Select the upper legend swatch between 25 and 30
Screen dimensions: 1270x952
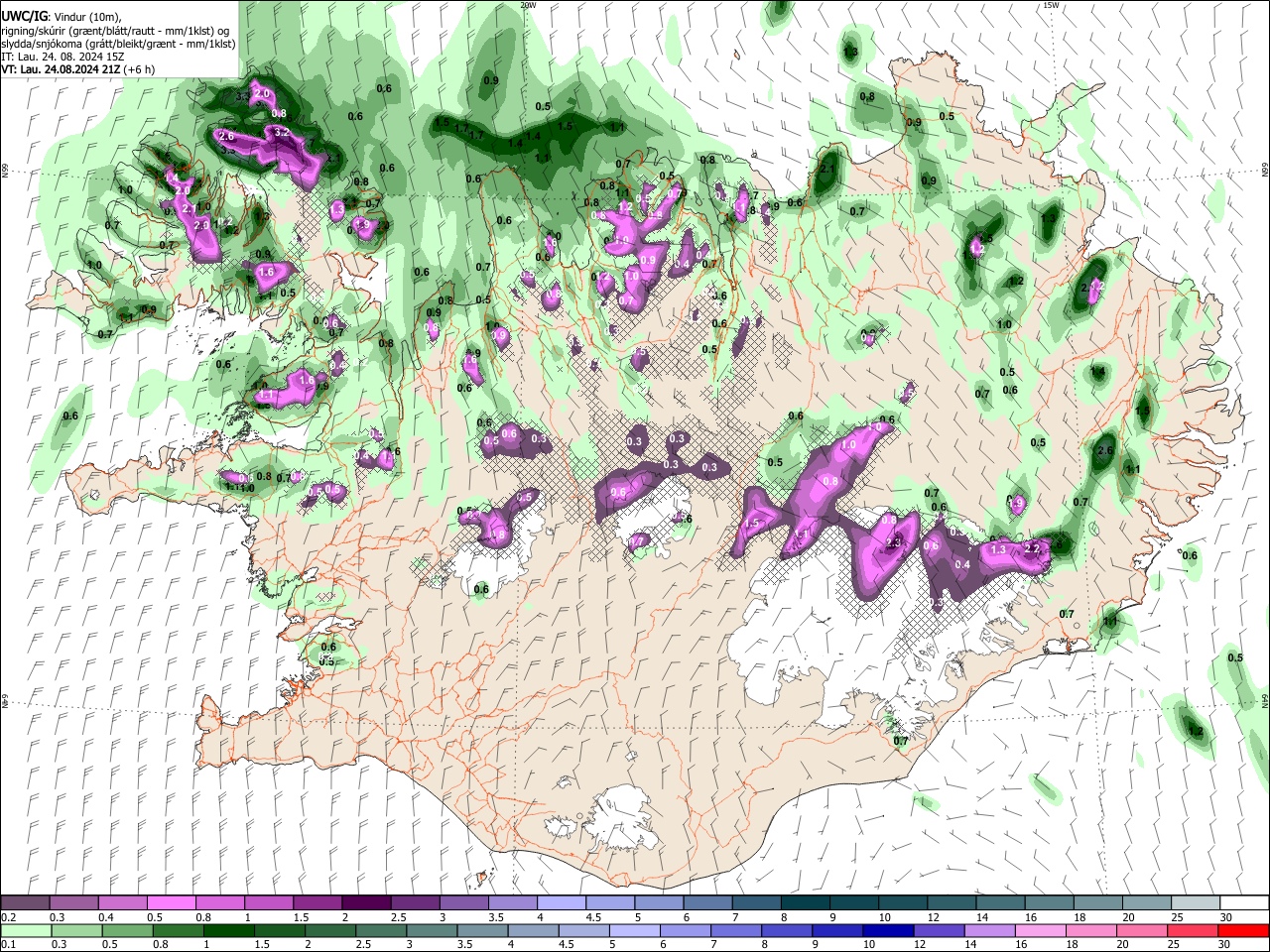(x=1195, y=903)
